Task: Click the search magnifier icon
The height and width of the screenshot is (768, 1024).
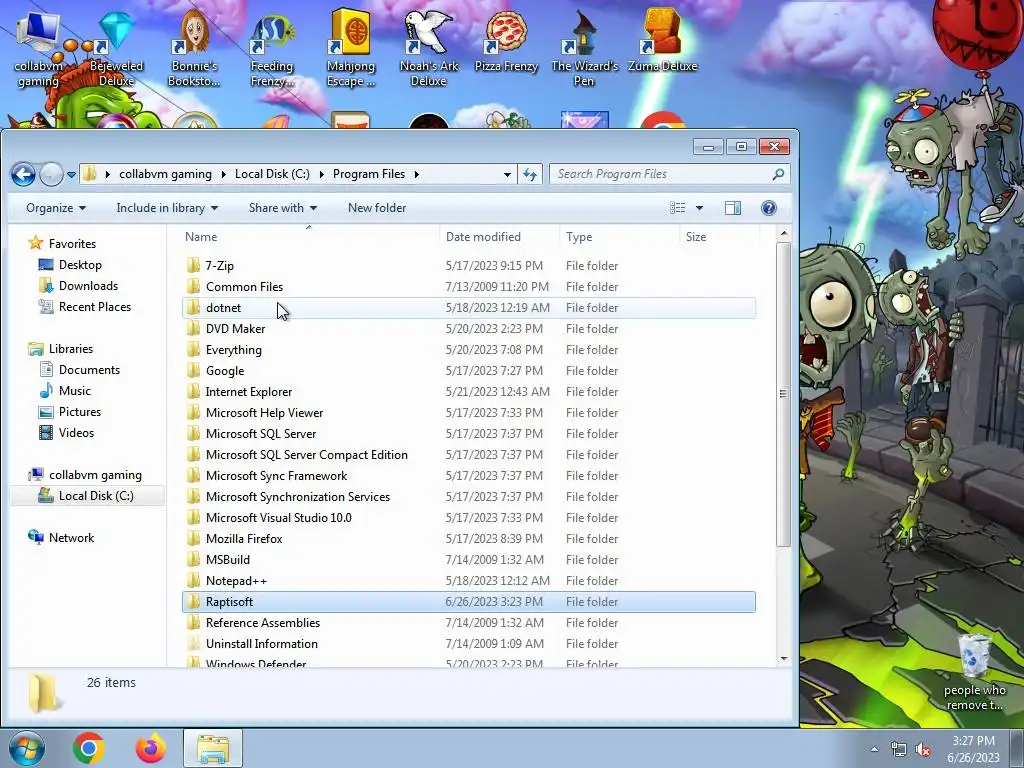Action: (x=778, y=174)
